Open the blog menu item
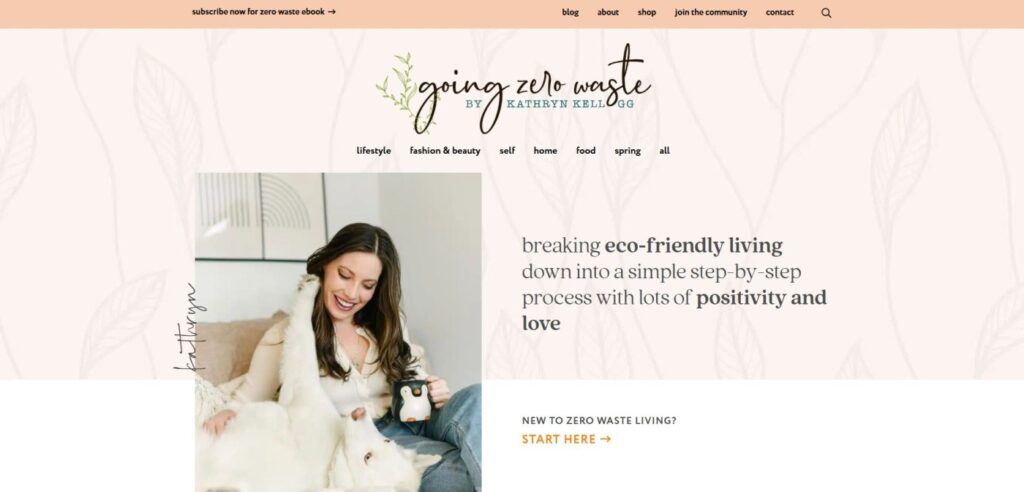 (570, 12)
